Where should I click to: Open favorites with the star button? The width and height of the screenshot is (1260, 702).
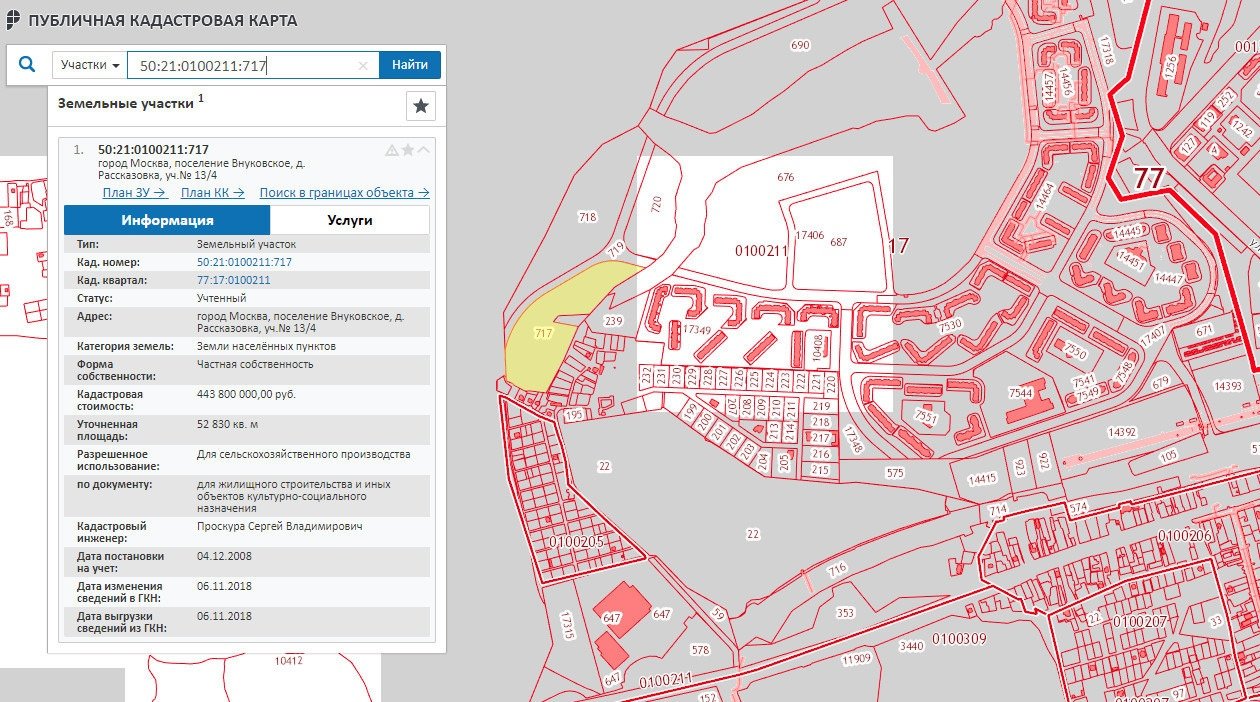[421, 106]
